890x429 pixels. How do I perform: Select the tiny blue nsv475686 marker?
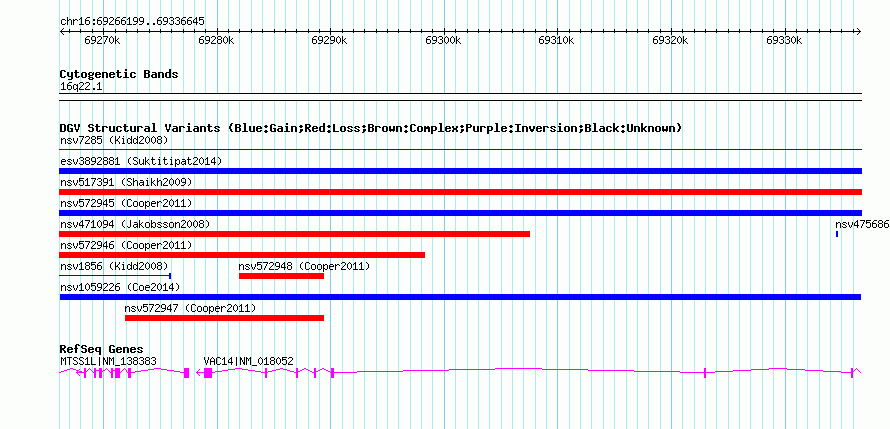click(x=837, y=234)
